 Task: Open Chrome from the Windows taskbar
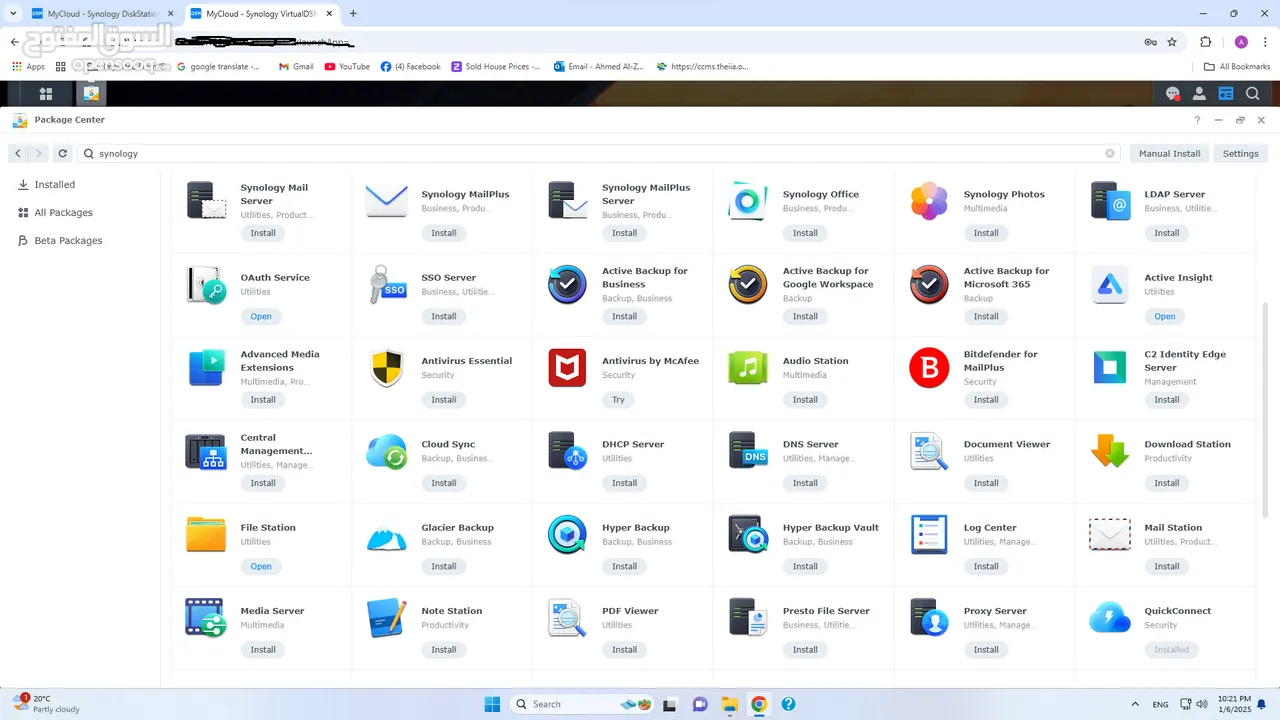click(x=759, y=704)
